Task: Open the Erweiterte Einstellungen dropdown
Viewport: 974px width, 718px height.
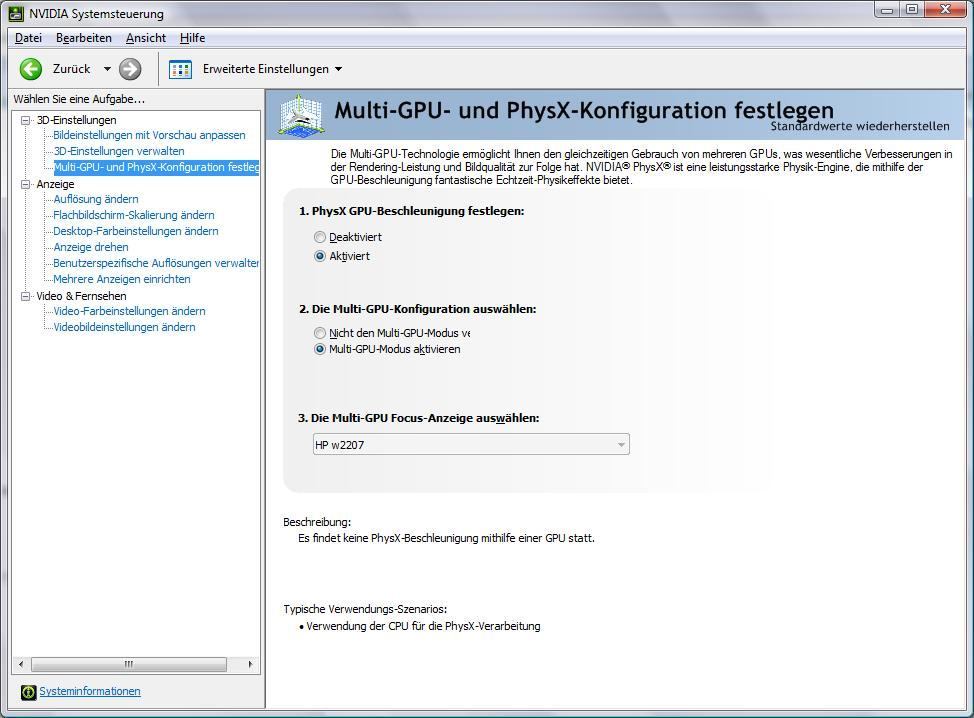Action: (x=339, y=69)
